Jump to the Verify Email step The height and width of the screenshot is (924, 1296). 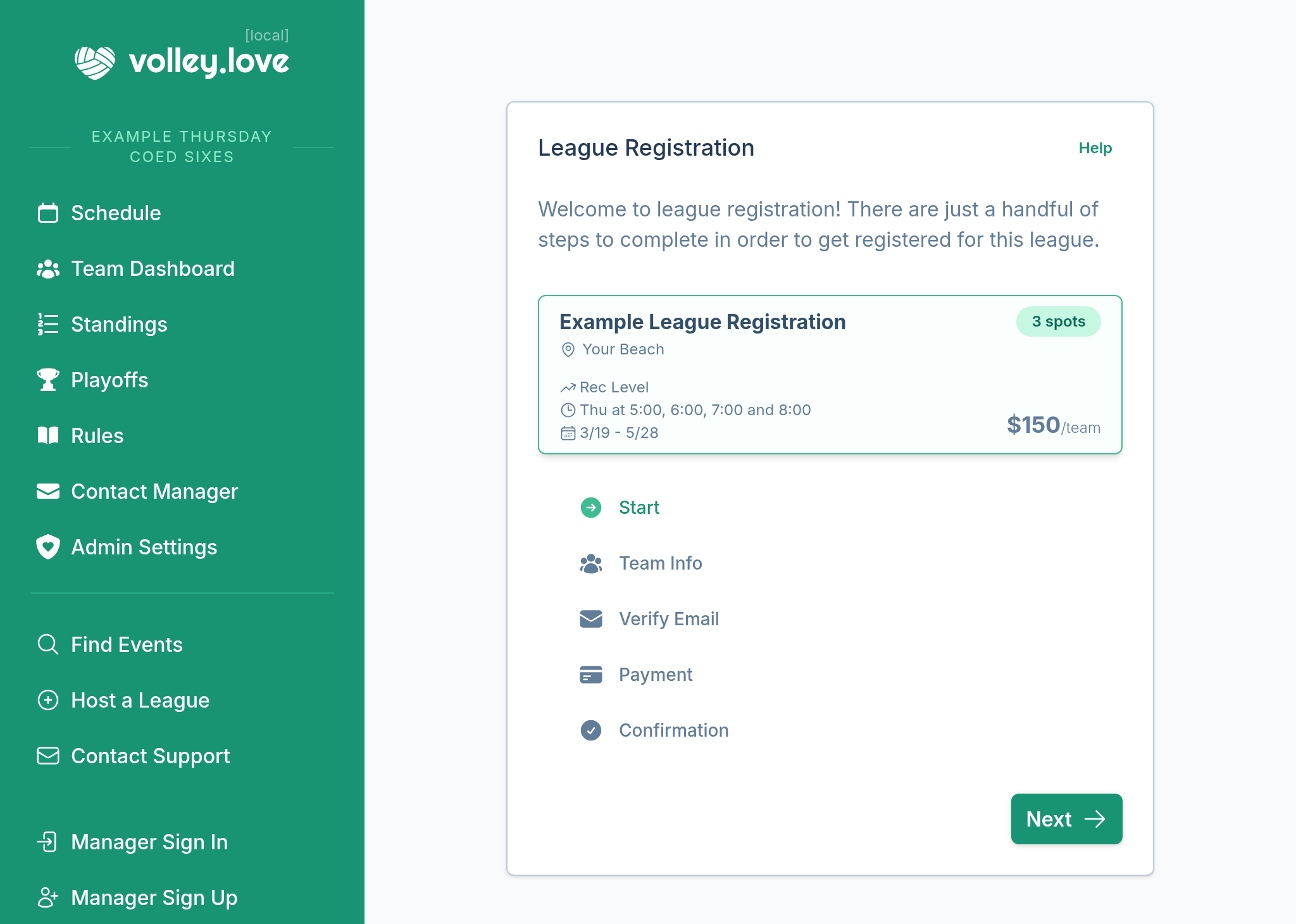click(668, 619)
